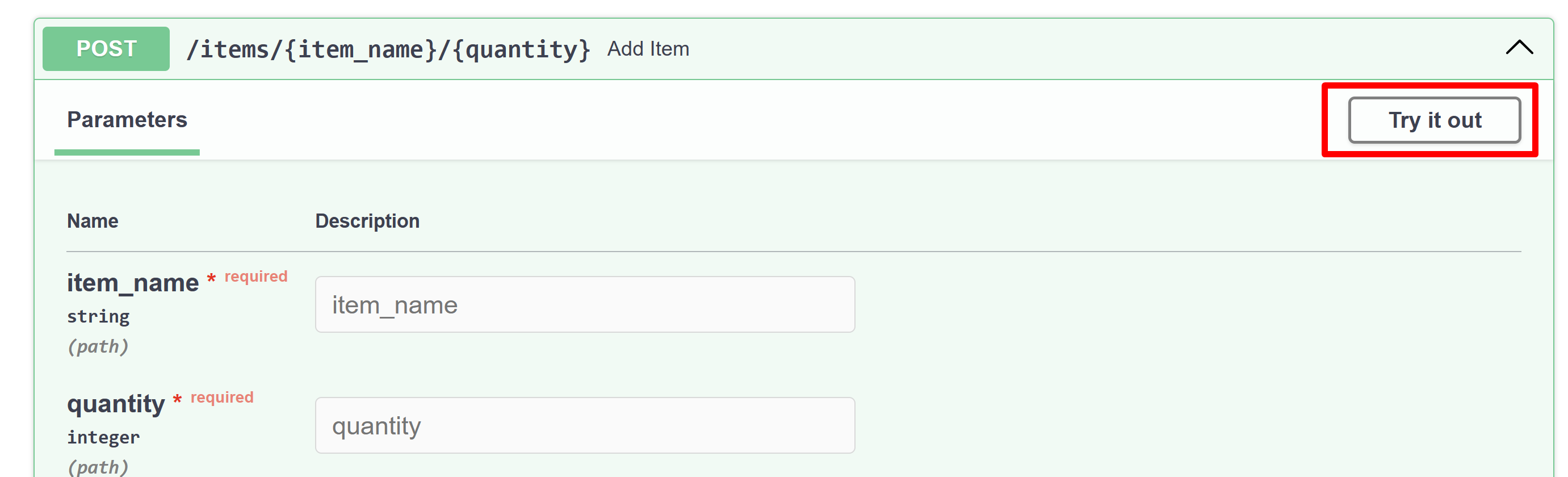The image size is (1568, 477).
Task: Click the path indicator under item_name
Action: tap(99, 346)
